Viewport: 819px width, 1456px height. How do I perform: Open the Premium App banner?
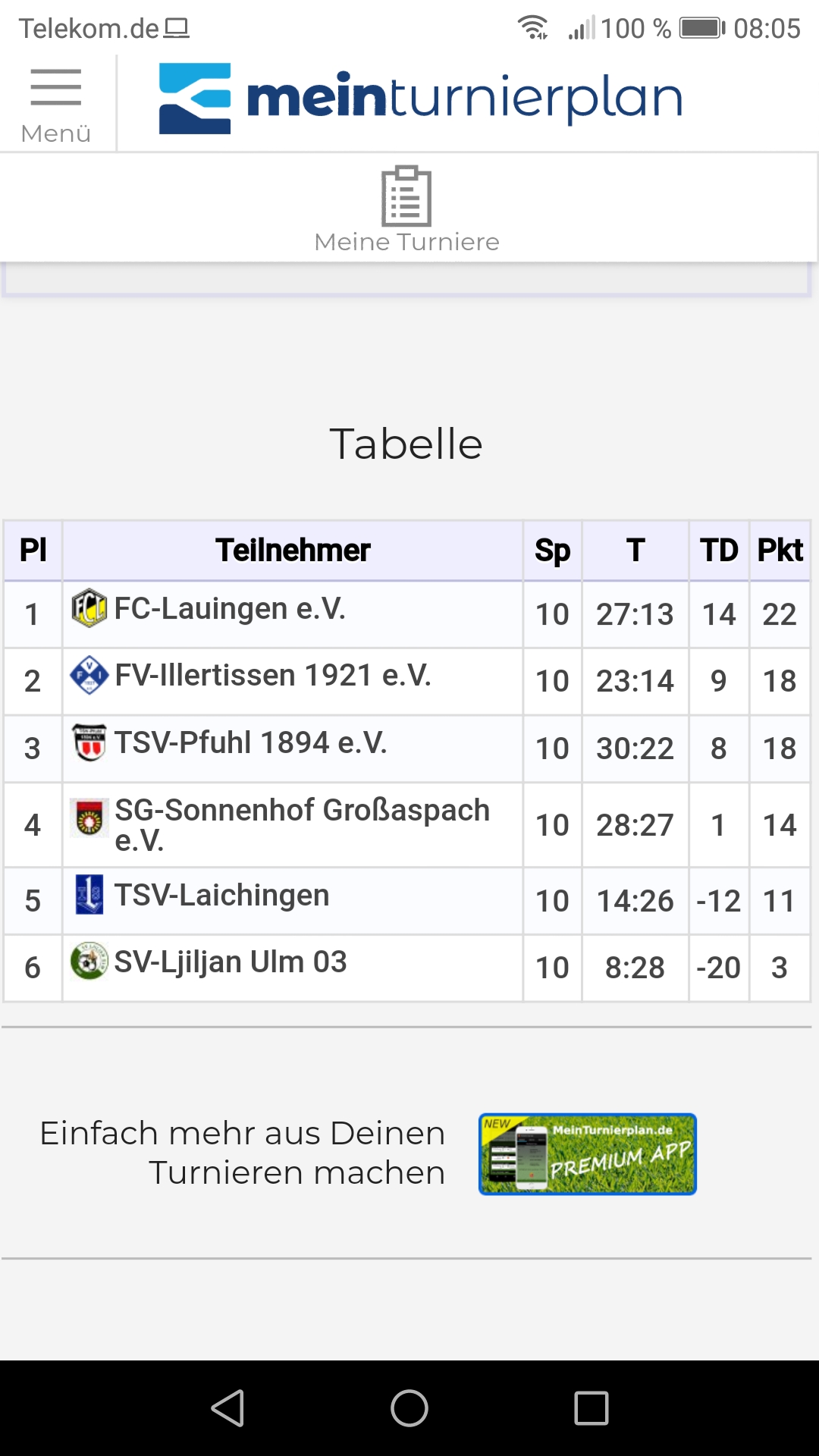(588, 1154)
